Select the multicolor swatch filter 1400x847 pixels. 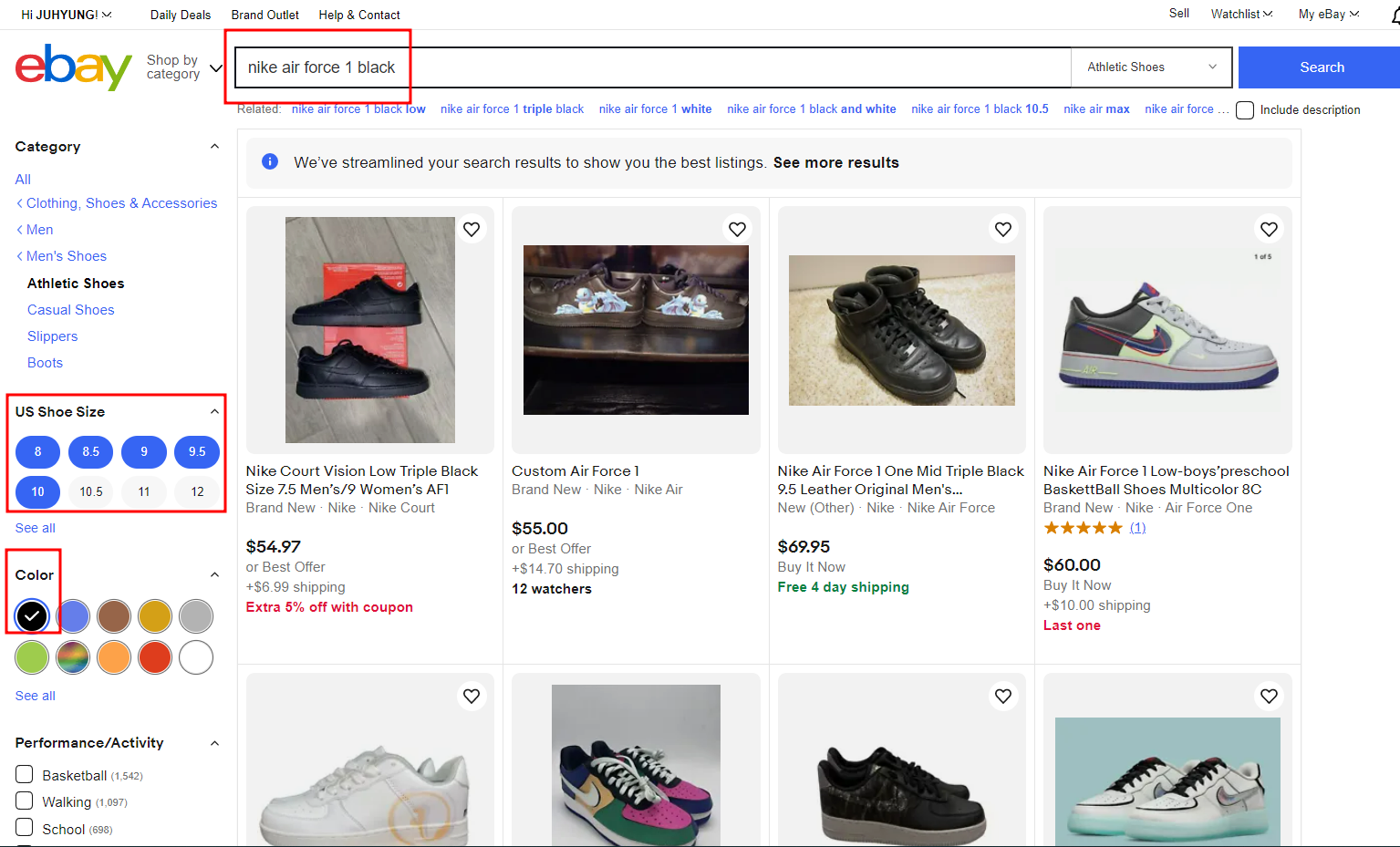click(73, 657)
